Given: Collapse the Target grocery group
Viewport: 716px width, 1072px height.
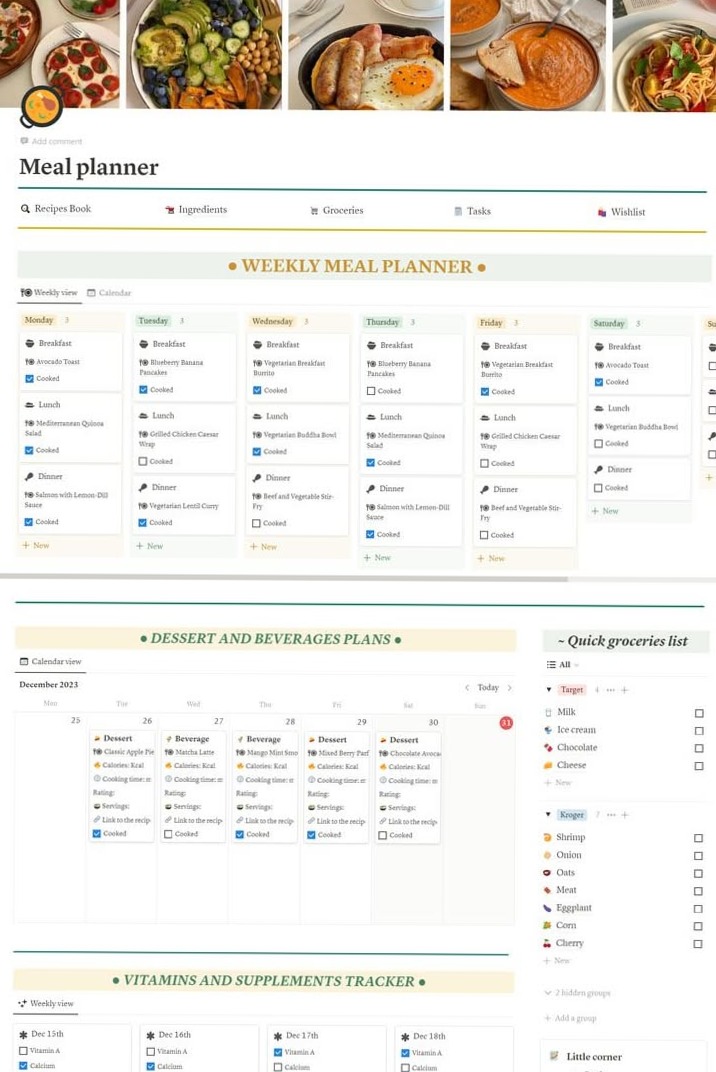Looking at the screenshot, I should [548, 689].
